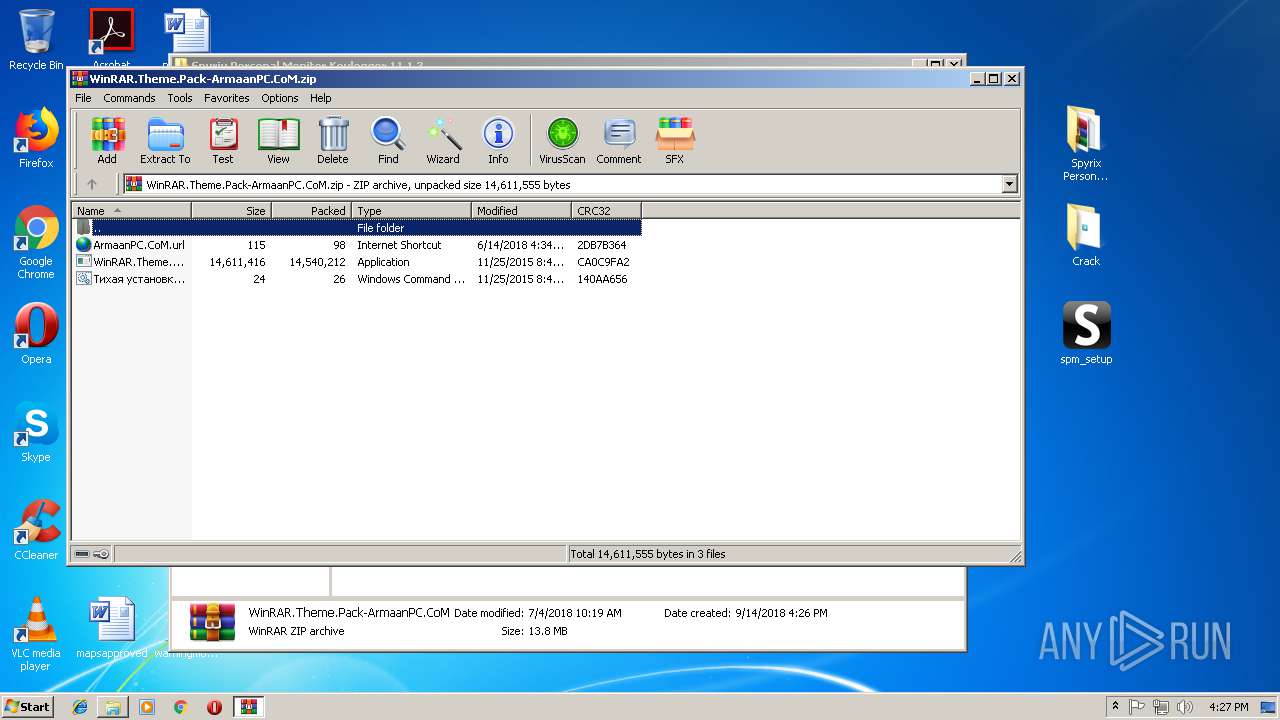Sort file list by Size column

(231, 210)
